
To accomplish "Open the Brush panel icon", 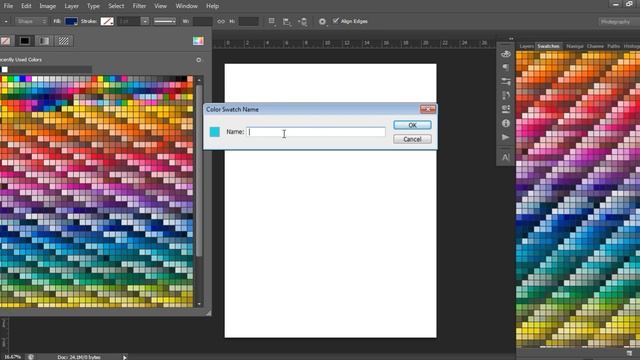I will [506, 67].
